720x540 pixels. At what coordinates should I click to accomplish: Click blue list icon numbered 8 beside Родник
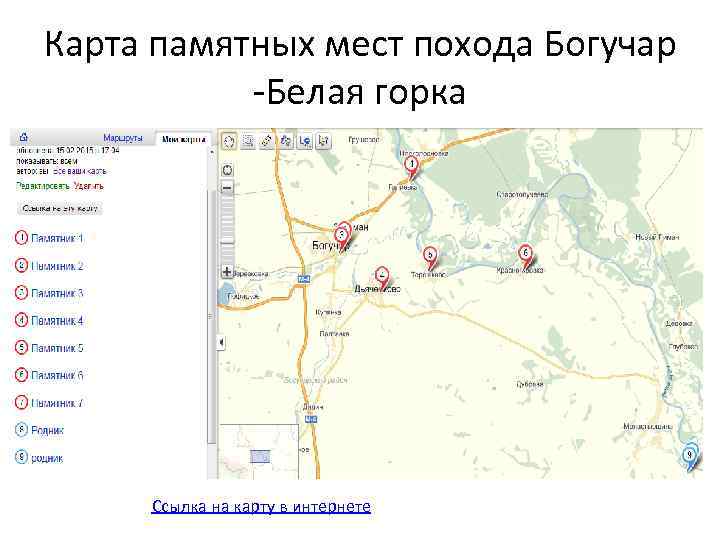[21, 430]
